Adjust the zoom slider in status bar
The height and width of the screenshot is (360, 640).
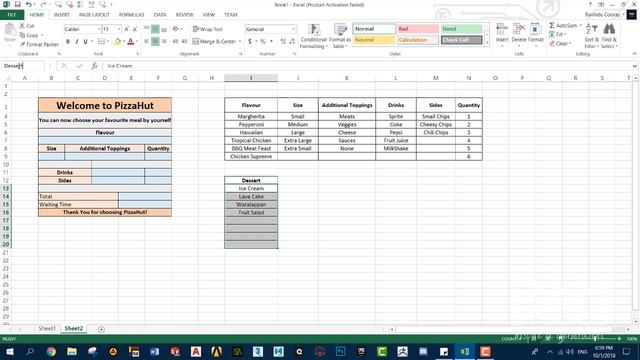coord(595,339)
